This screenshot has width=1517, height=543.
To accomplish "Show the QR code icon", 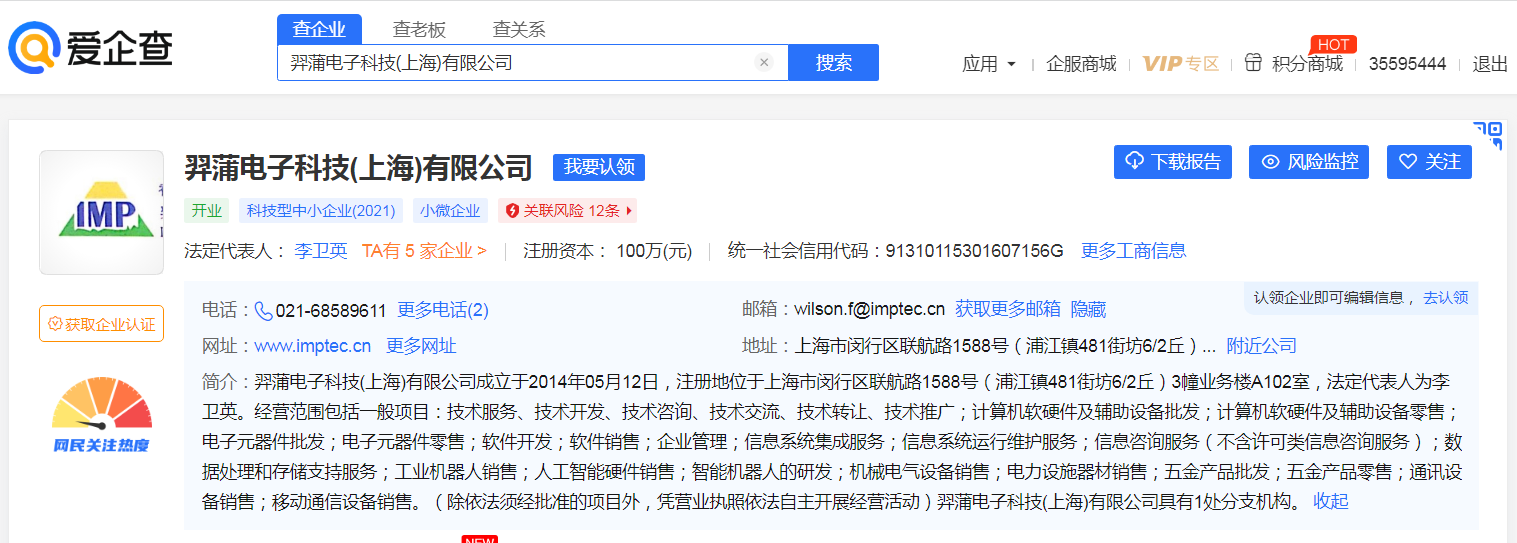I will pyautogui.click(x=1488, y=136).
